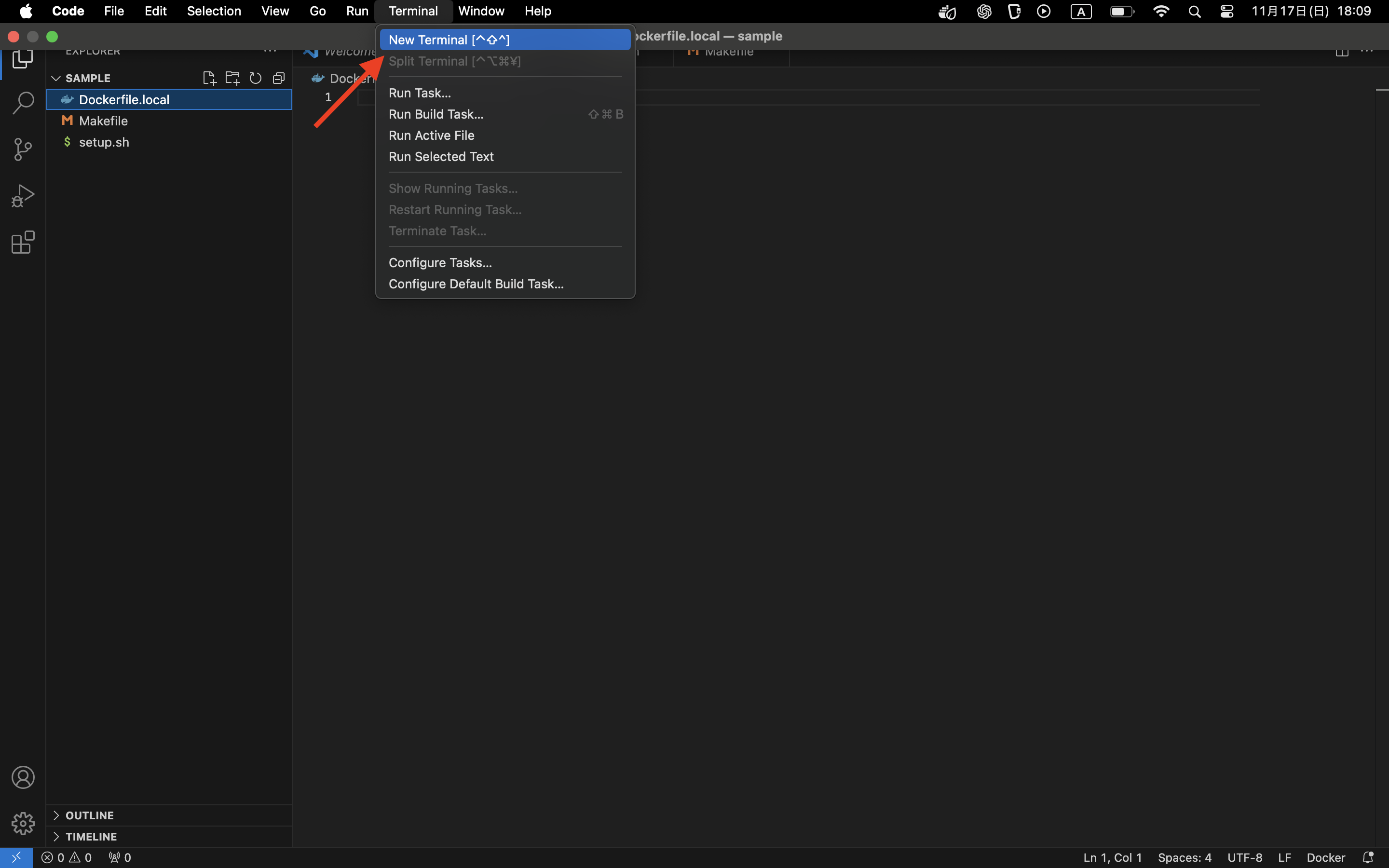Screen dimensions: 1389x868
Task: Collapse all folders in Explorer
Action: (279, 78)
